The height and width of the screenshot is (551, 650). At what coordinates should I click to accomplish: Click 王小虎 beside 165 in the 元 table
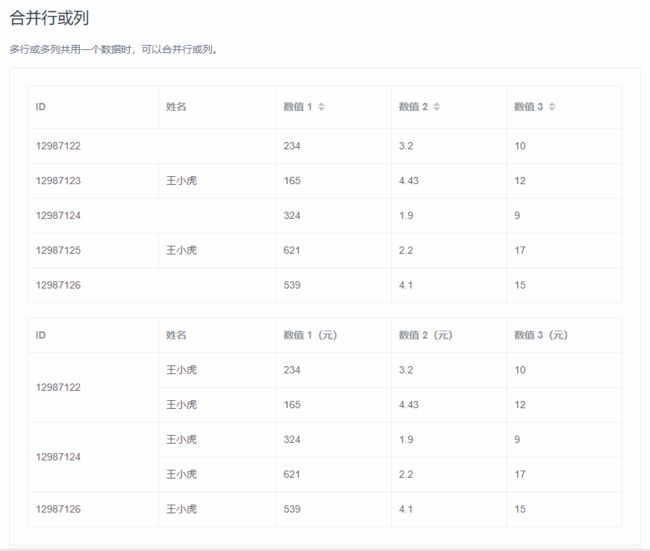[x=181, y=404]
